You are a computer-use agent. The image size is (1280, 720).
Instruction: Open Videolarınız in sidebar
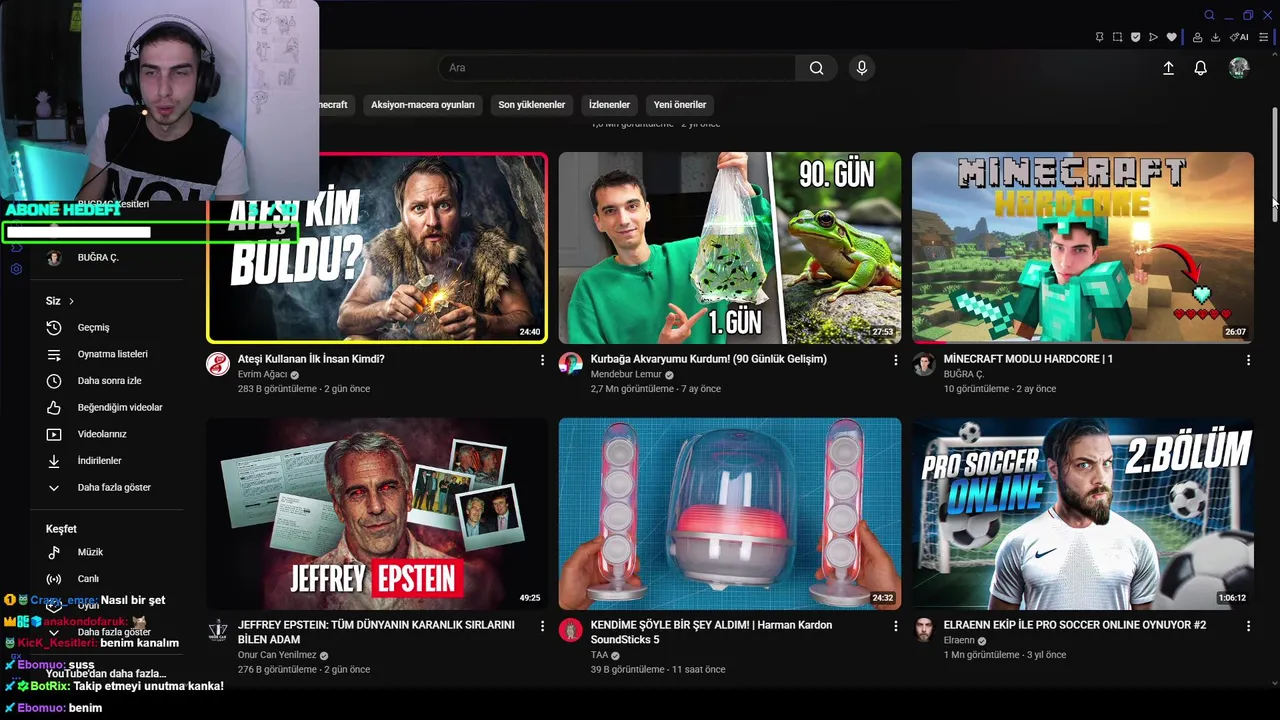[102, 434]
